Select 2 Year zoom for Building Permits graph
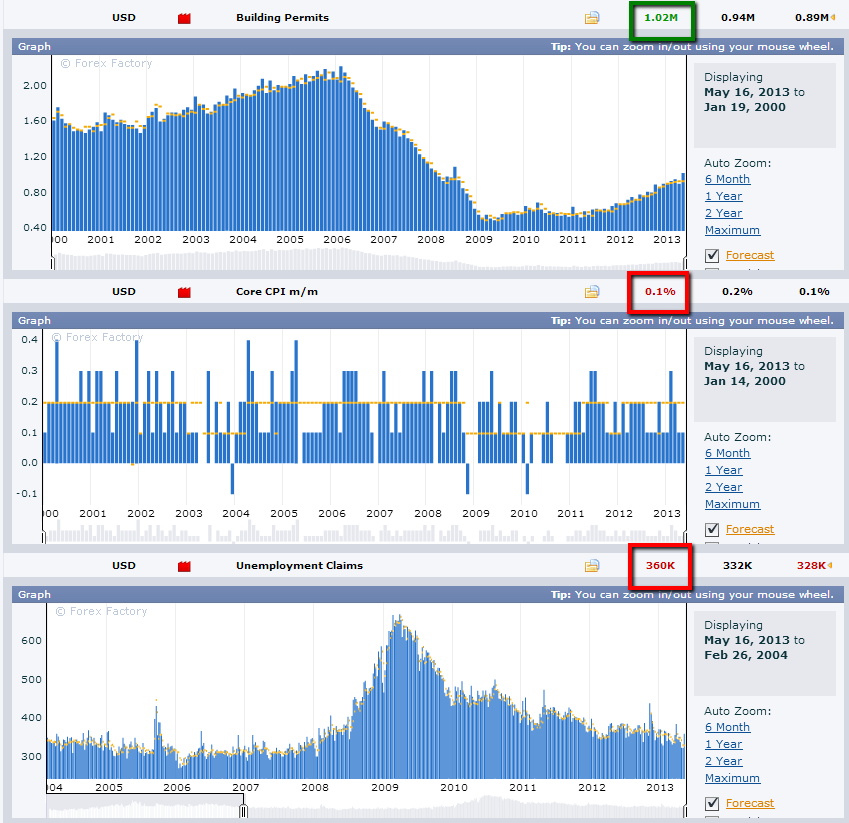 coord(723,213)
